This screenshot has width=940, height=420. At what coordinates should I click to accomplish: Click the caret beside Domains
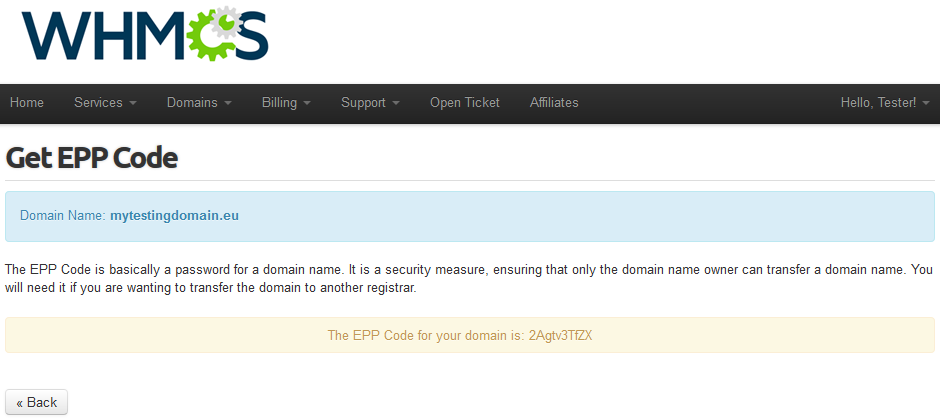click(228, 104)
